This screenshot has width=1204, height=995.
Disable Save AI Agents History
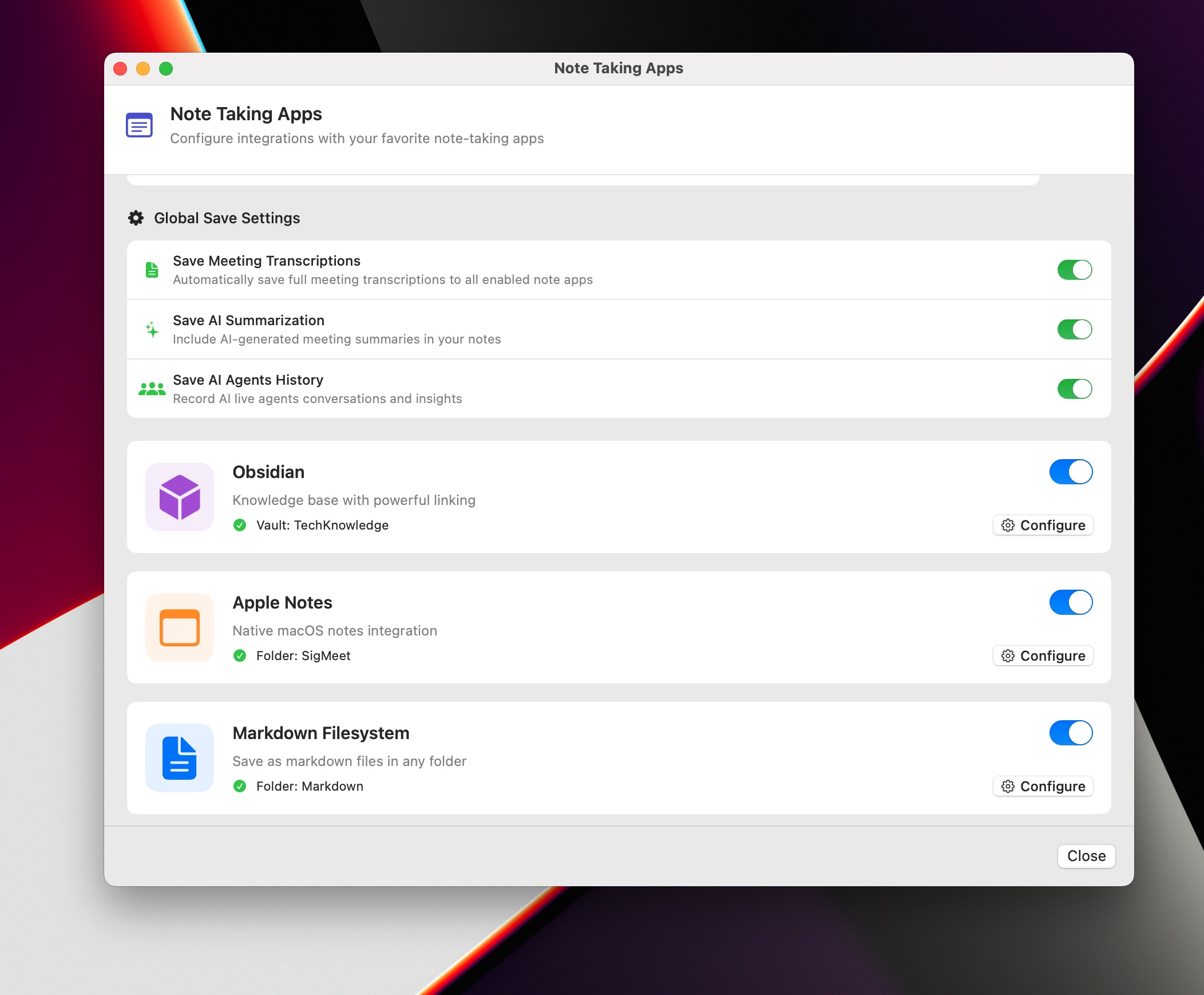(x=1075, y=389)
